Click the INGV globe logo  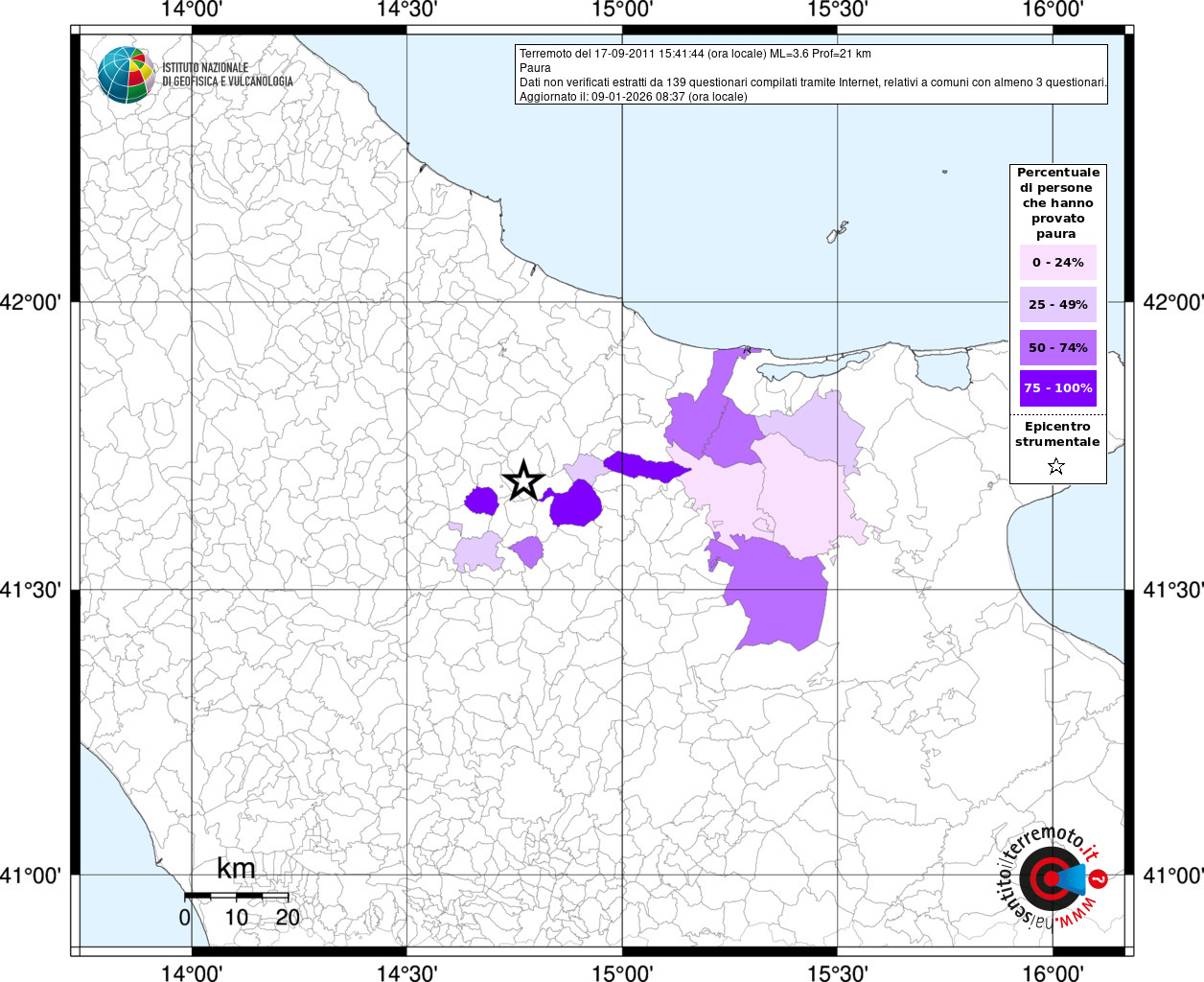[127, 74]
